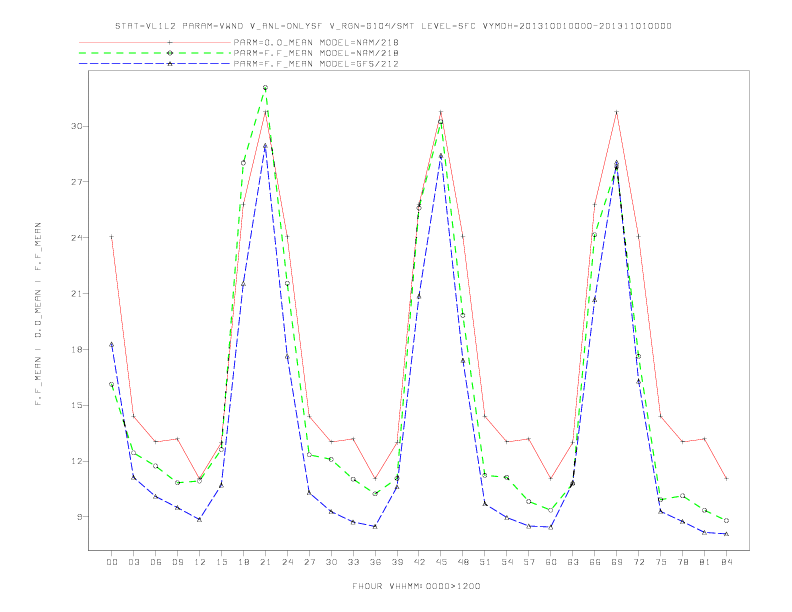Screen dimensions: 792x612
Task: Select legend entry PARM=F.F_MEAN MODEL=GFS/212
Action: (316, 64)
